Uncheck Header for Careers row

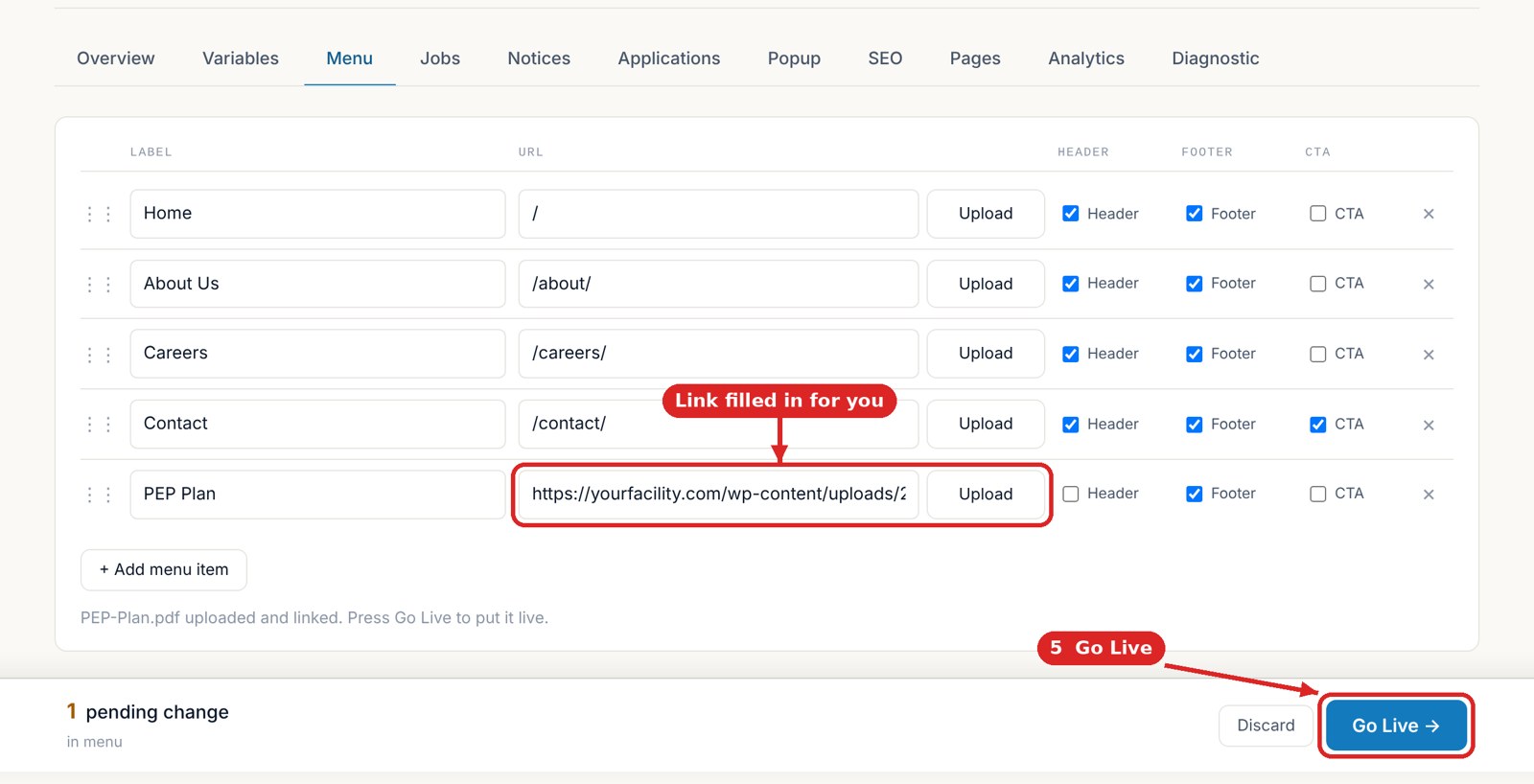(1071, 354)
